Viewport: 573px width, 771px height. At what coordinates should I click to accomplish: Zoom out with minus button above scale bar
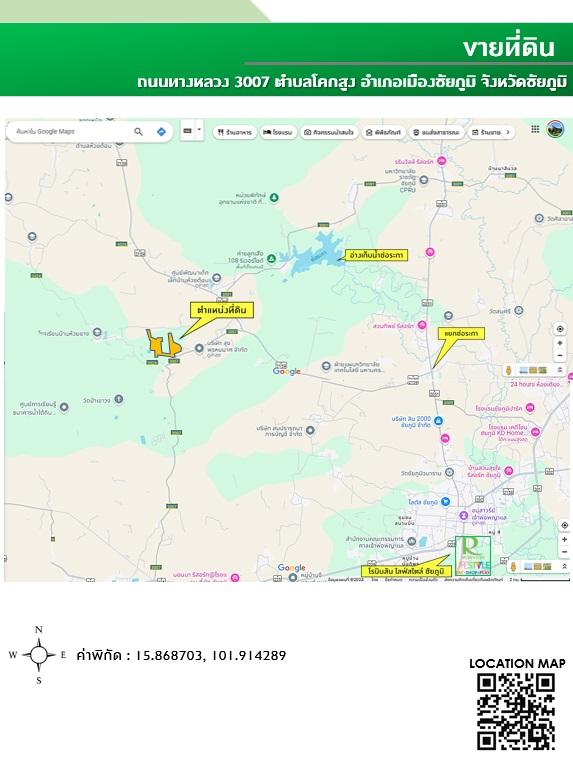coord(565,552)
